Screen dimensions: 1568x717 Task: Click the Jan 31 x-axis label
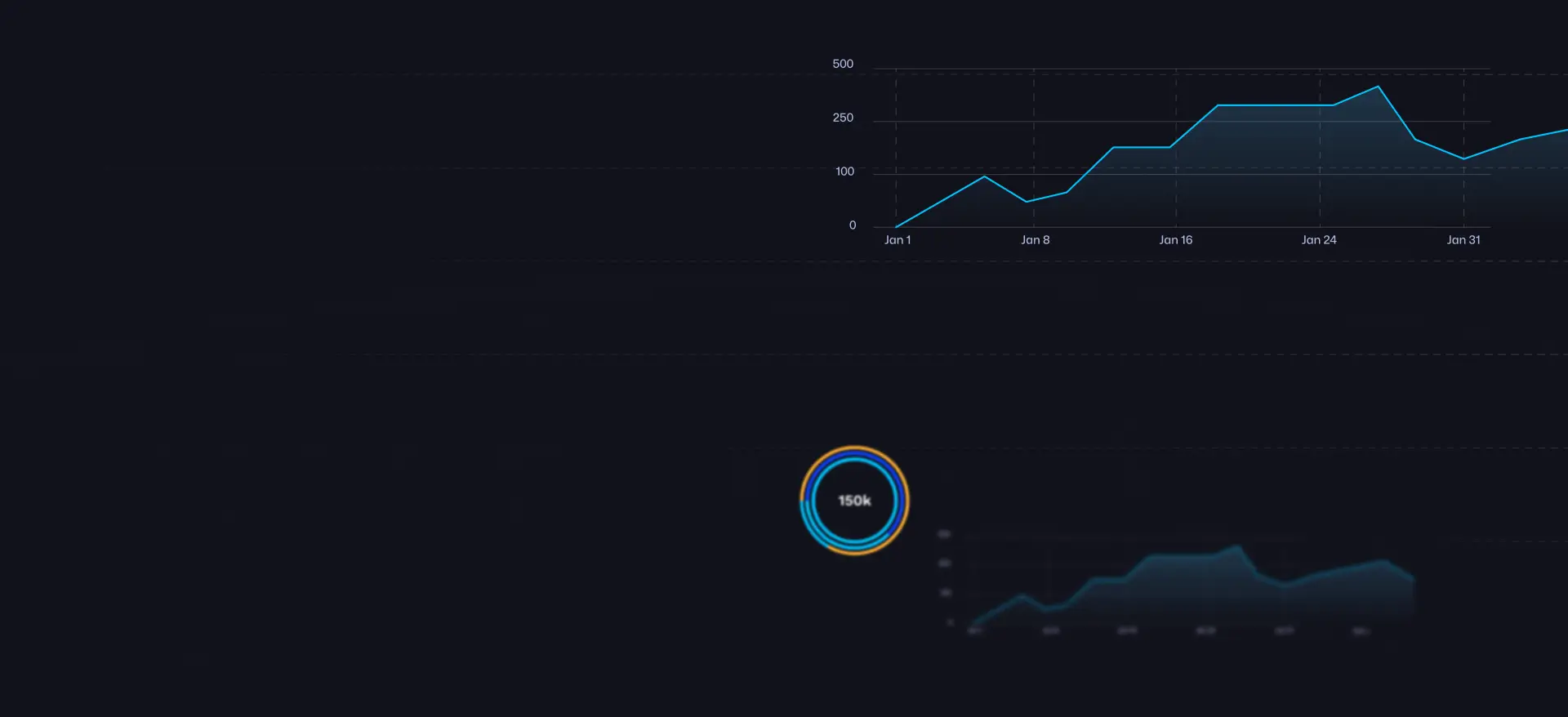tap(1463, 240)
